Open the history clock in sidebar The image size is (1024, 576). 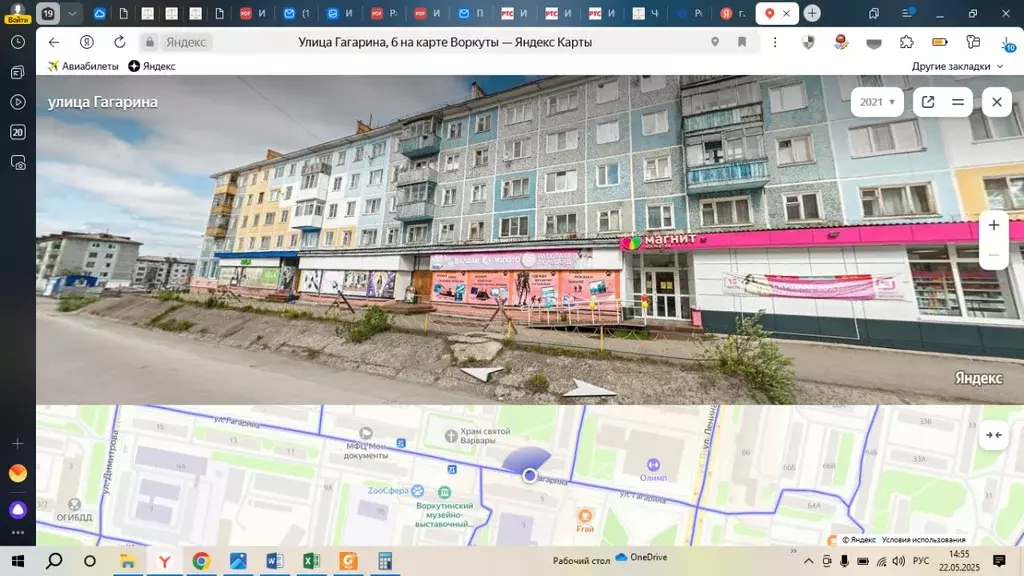[18, 42]
